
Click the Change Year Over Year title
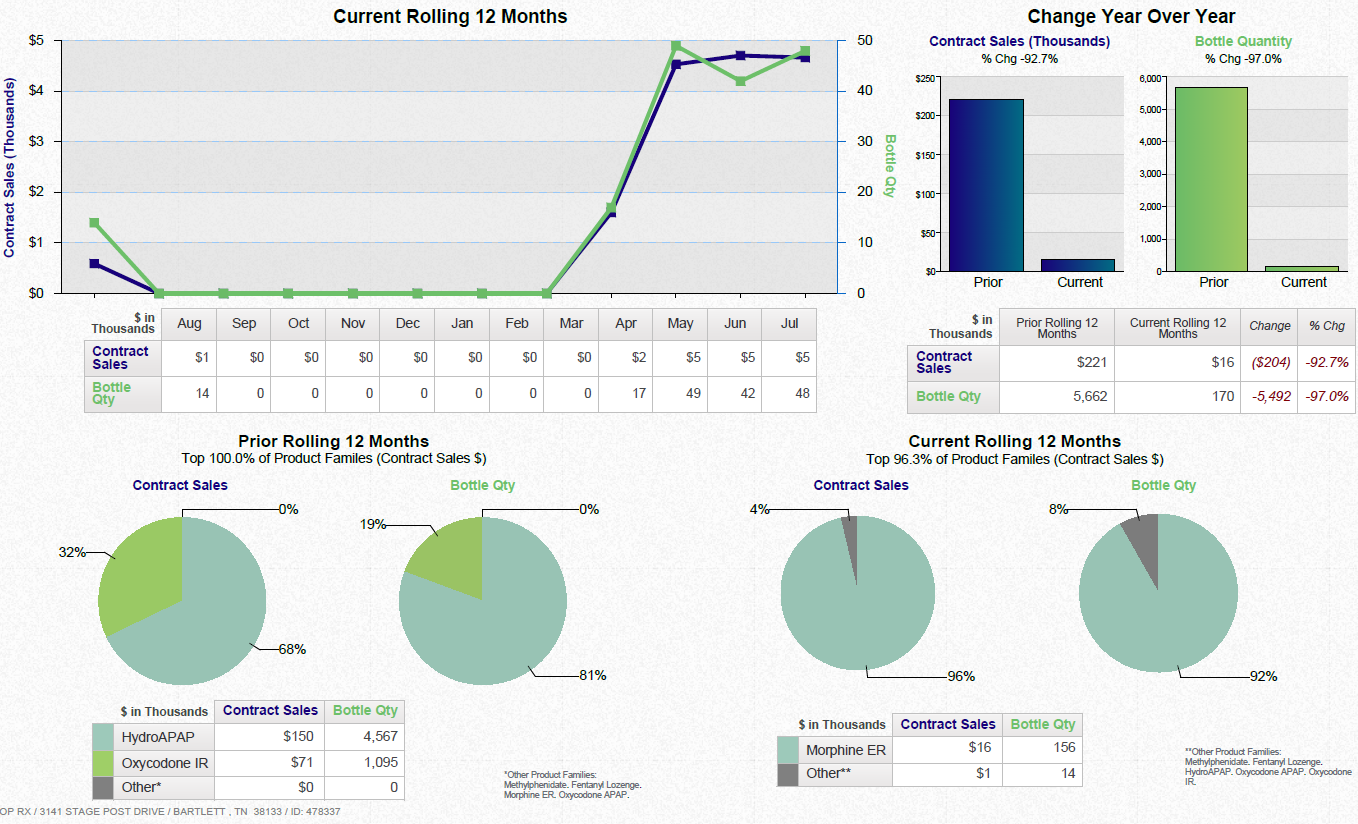point(1130,17)
